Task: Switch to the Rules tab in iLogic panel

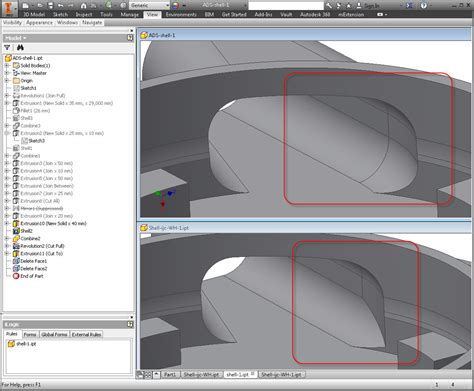Action: 12,334
